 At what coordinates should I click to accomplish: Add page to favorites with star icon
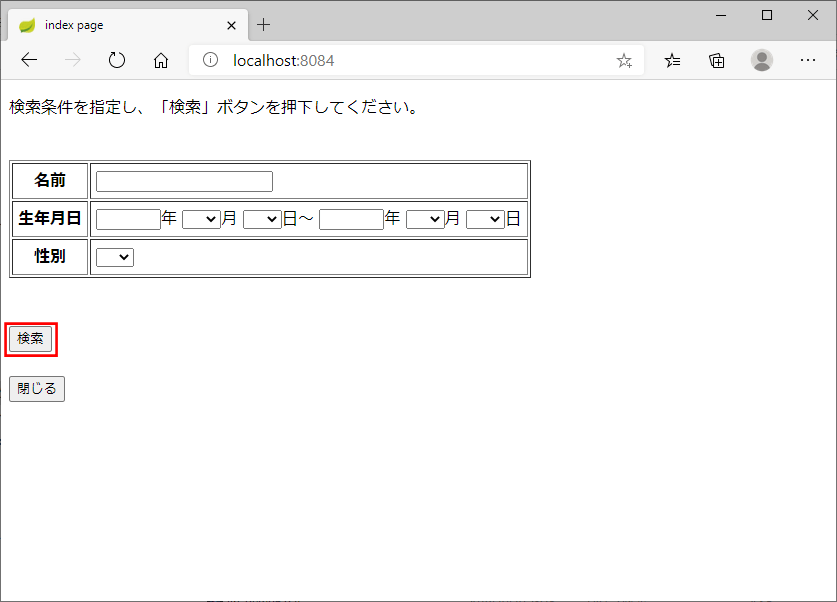point(624,60)
